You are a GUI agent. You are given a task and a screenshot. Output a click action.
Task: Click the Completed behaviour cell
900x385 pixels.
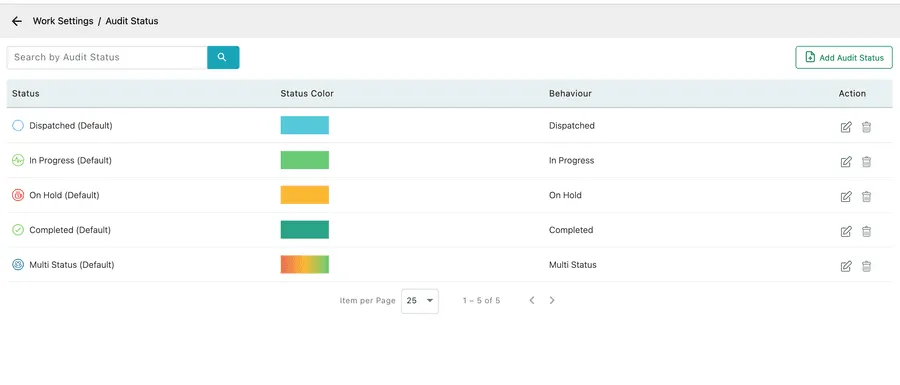click(571, 230)
